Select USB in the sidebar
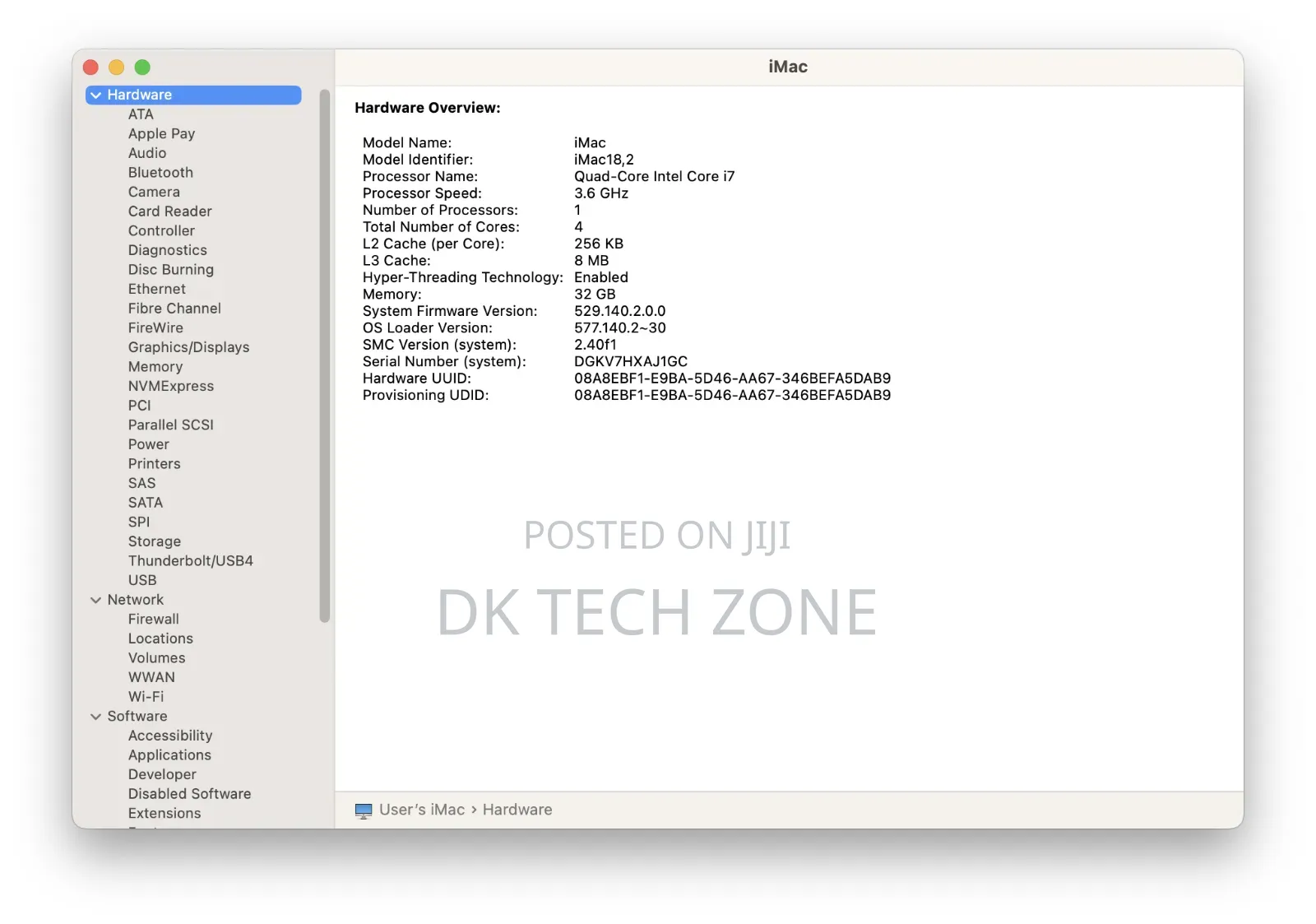Screen dimensions: 1316x924 tap(141, 580)
